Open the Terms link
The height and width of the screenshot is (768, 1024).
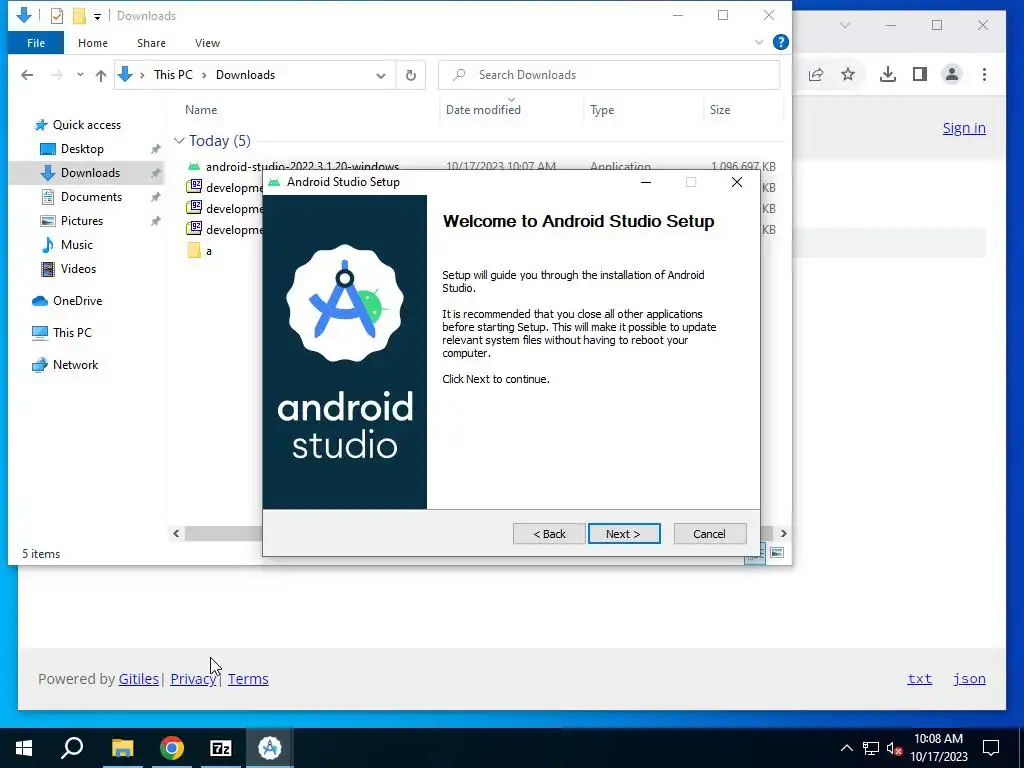(248, 679)
